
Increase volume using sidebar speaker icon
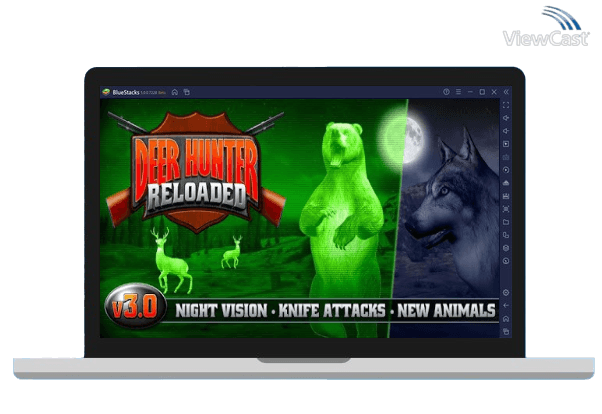click(506, 118)
